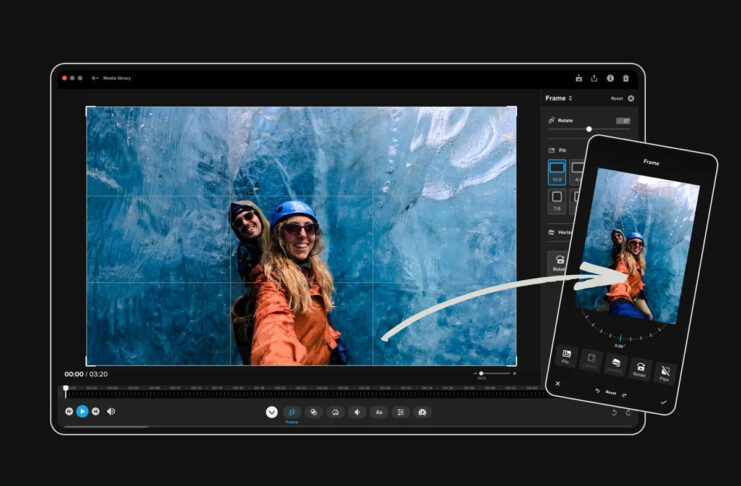Tap the redo arrow on the phone
This screenshot has height=486, width=741.
coord(624,395)
